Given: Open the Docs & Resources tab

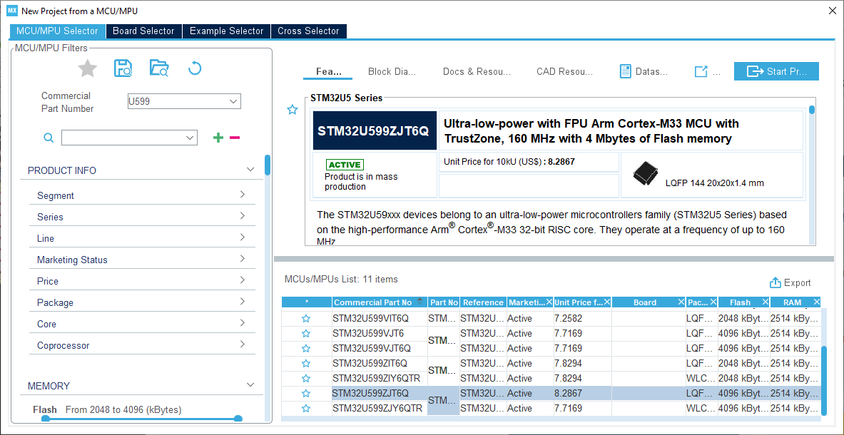Looking at the screenshot, I should pos(476,72).
